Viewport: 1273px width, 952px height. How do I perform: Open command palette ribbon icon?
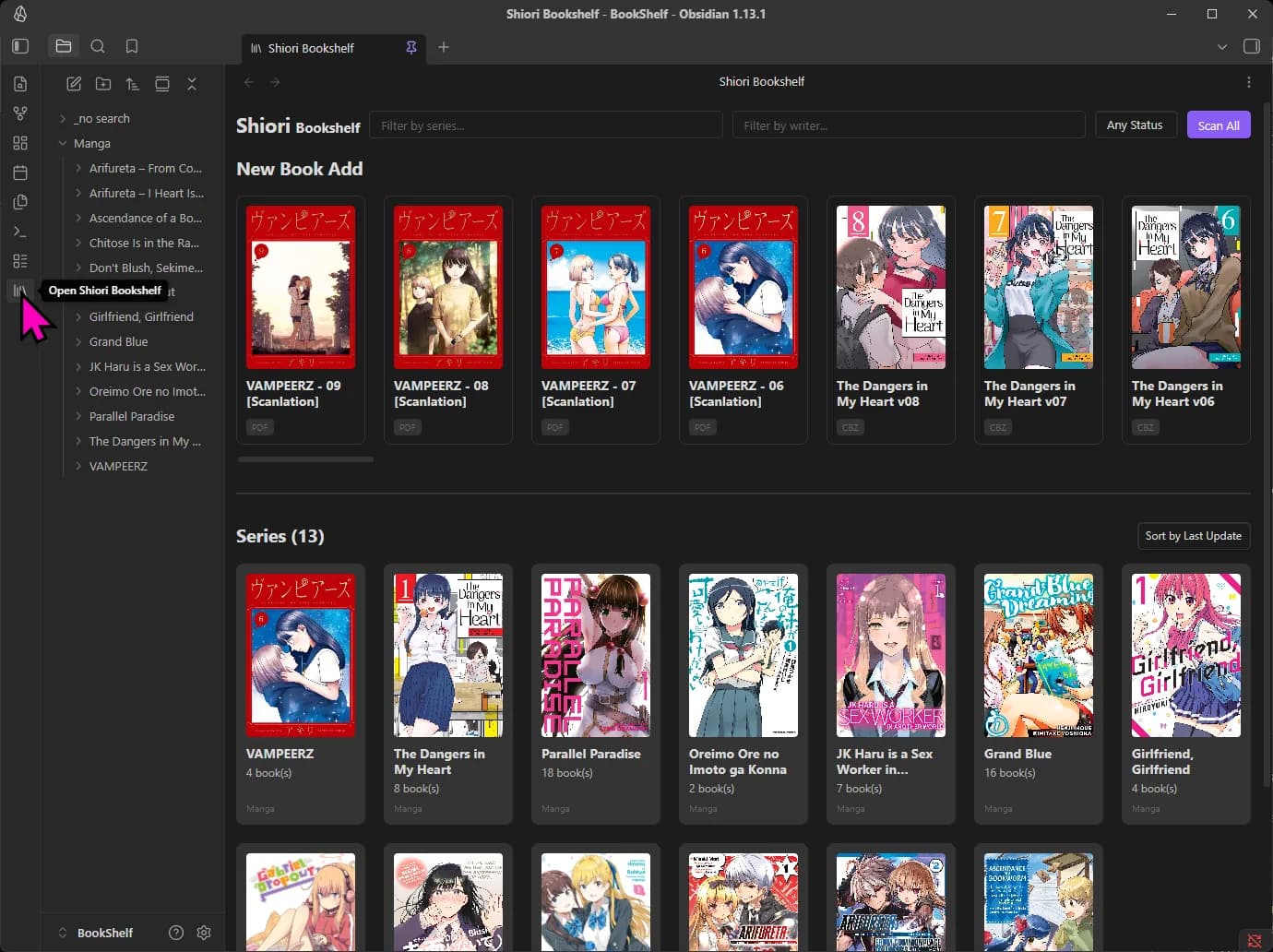(20, 232)
